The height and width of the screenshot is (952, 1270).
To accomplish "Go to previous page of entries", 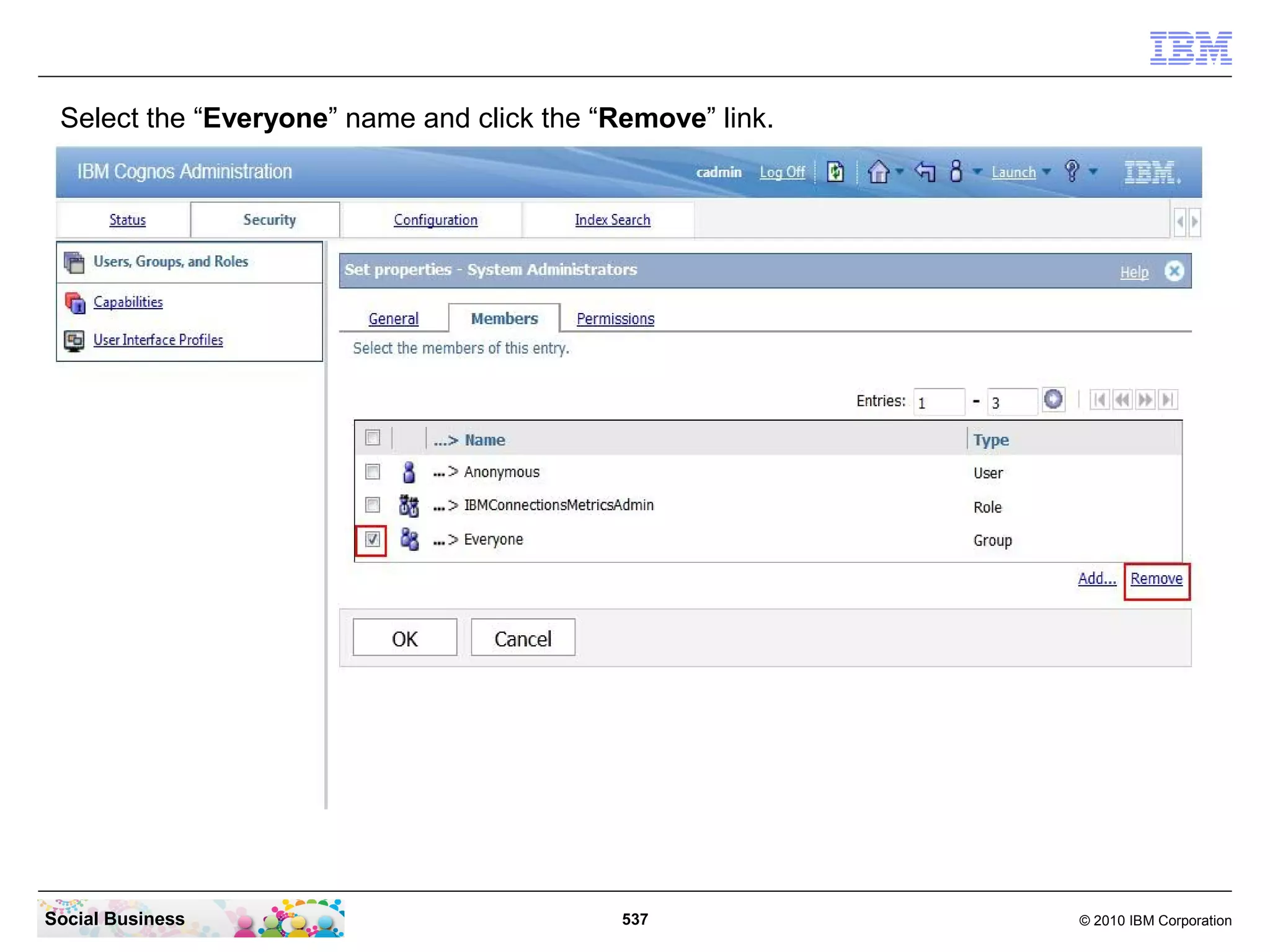I will (1122, 400).
